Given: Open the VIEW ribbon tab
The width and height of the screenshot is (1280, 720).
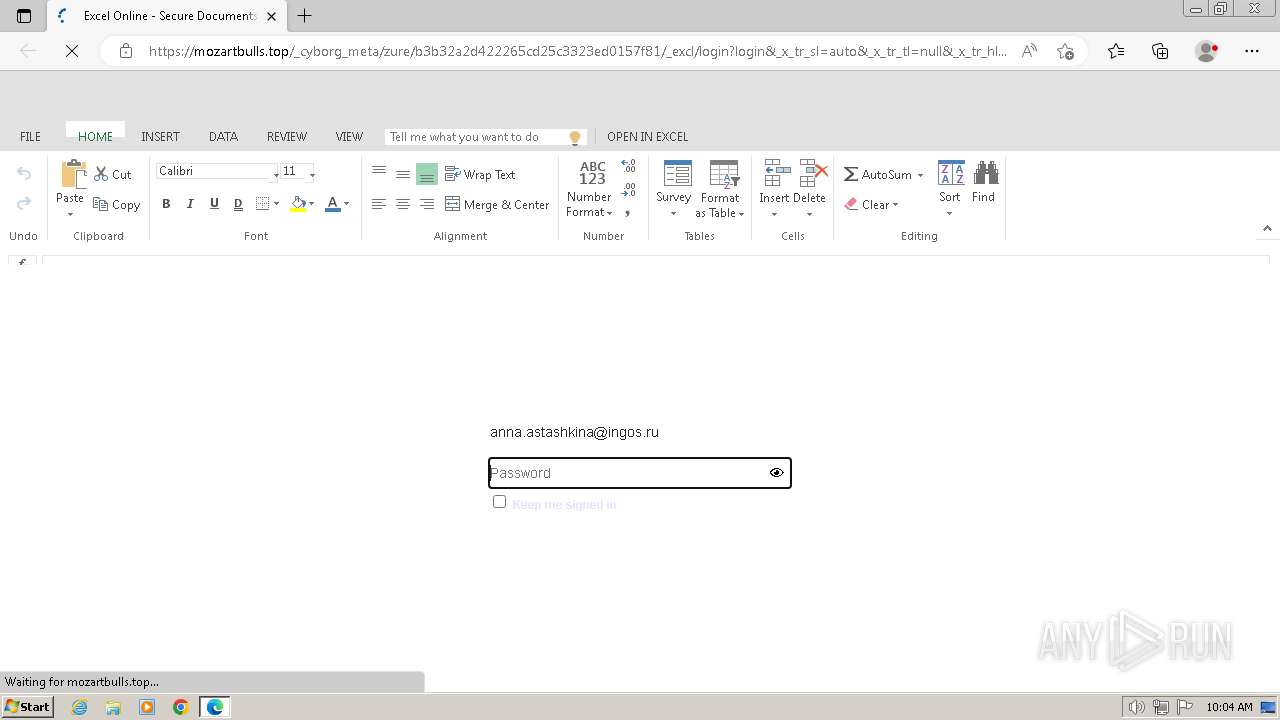Looking at the screenshot, I should pos(349,137).
